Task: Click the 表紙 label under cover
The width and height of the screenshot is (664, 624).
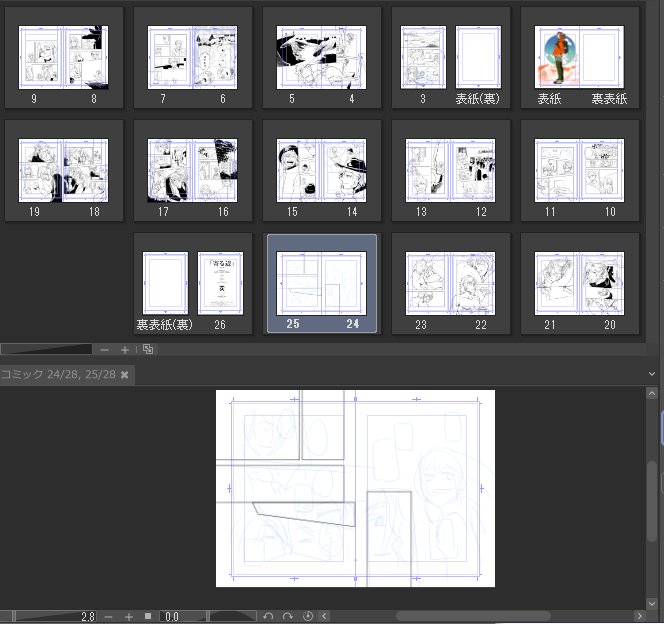Action: coord(549,99)
